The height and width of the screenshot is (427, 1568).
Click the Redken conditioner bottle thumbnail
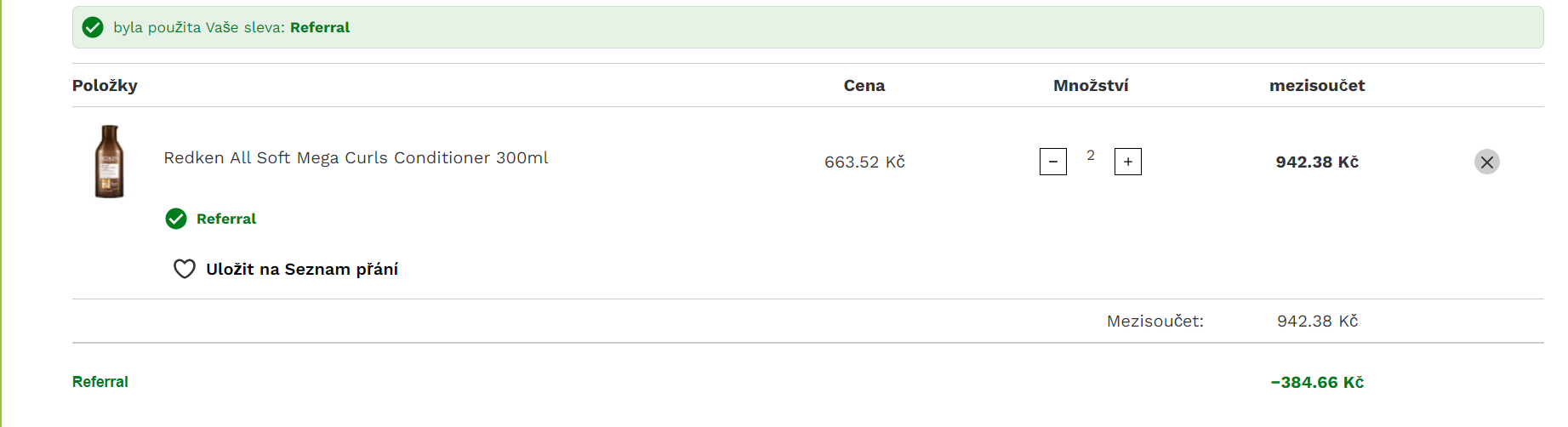tap(109, 162)
